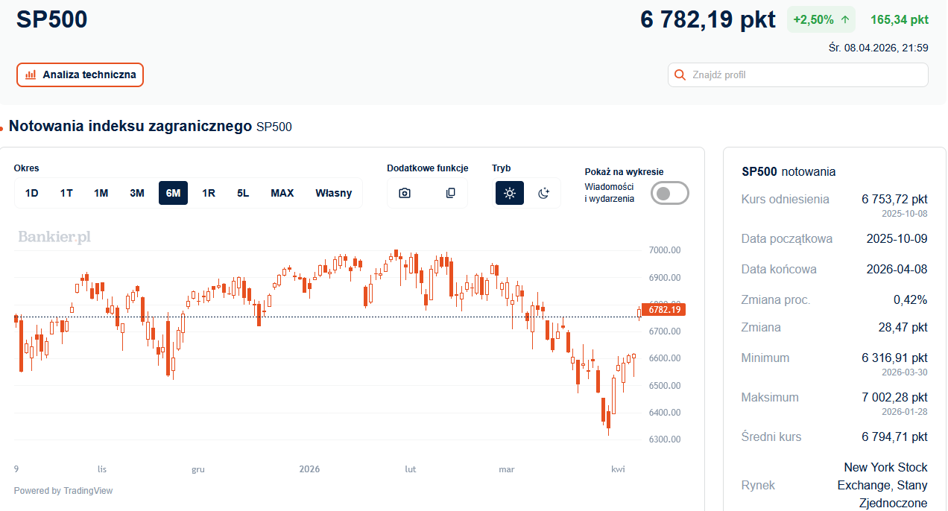Select the 1D period

pos(31,193)
